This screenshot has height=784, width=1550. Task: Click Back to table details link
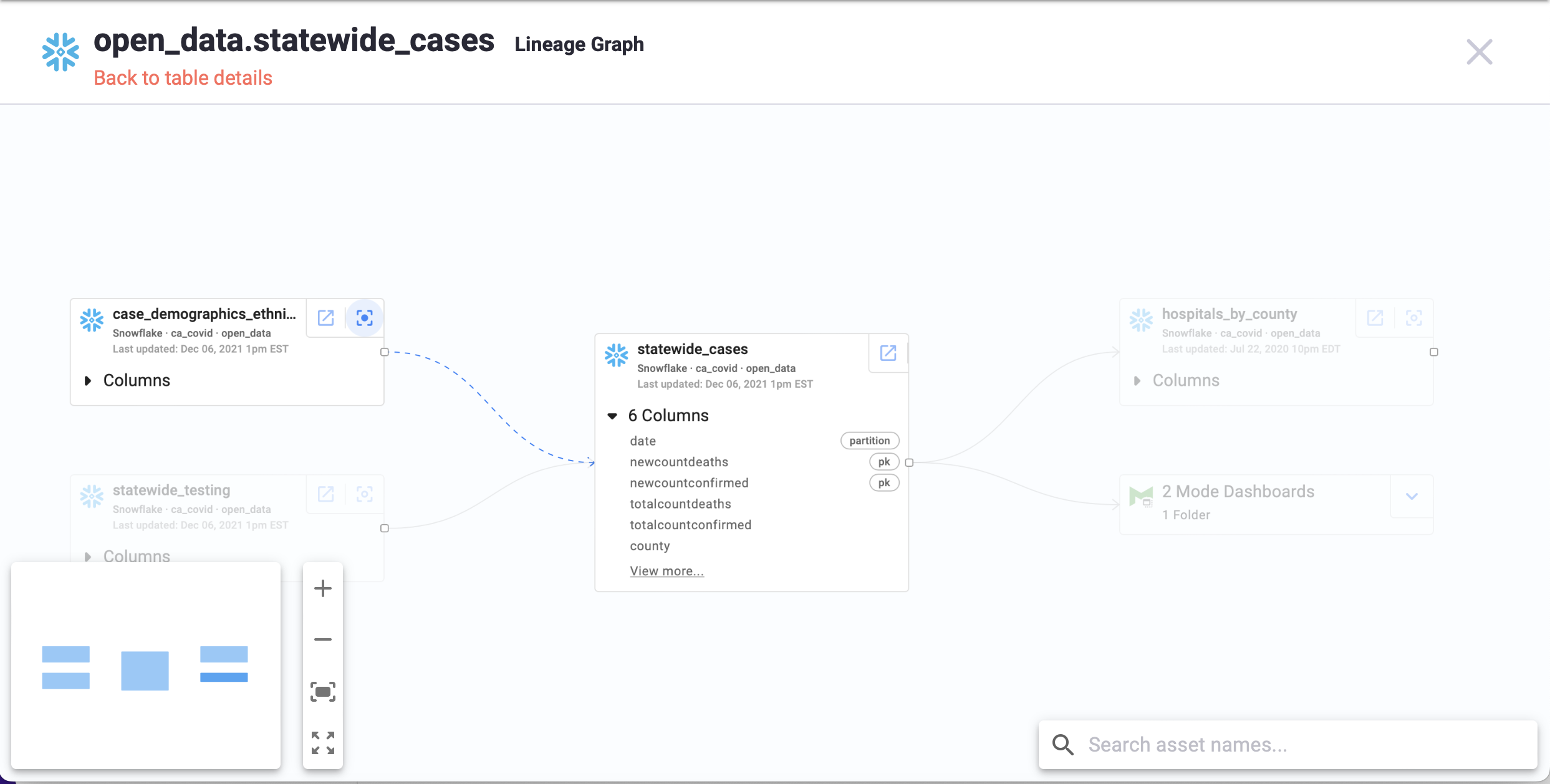point(183,78)
